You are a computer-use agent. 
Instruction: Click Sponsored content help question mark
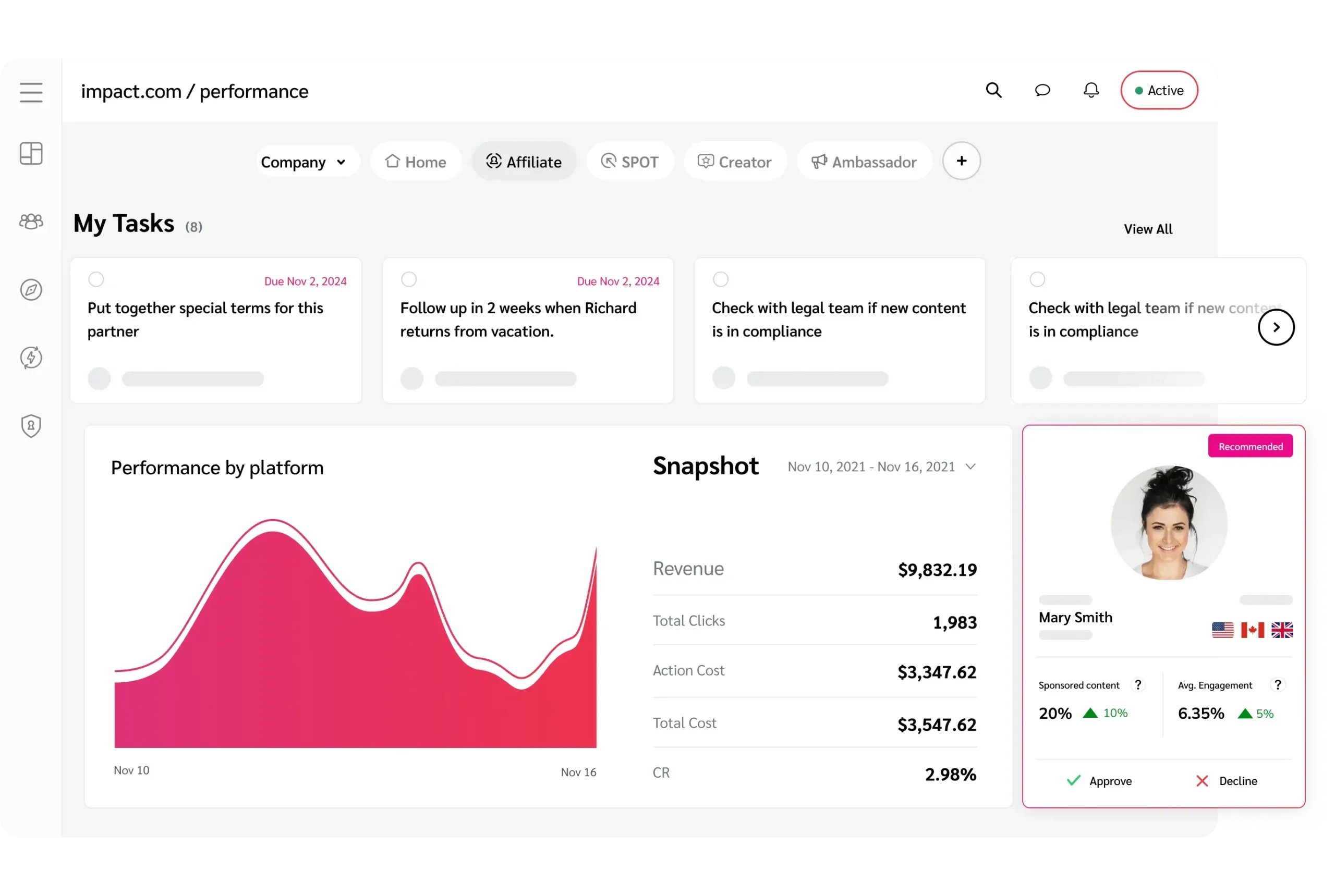(1138, 684)
